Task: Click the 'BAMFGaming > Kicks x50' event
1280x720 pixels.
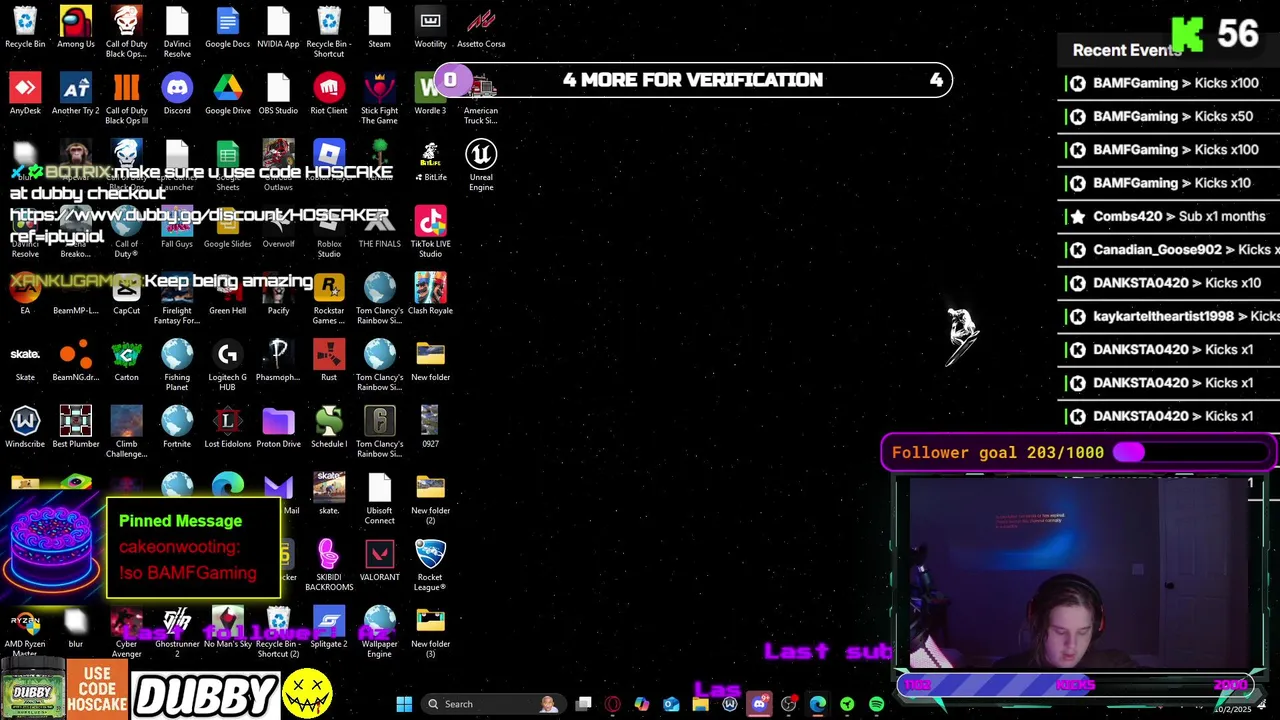Action: tap(1169, 116)
